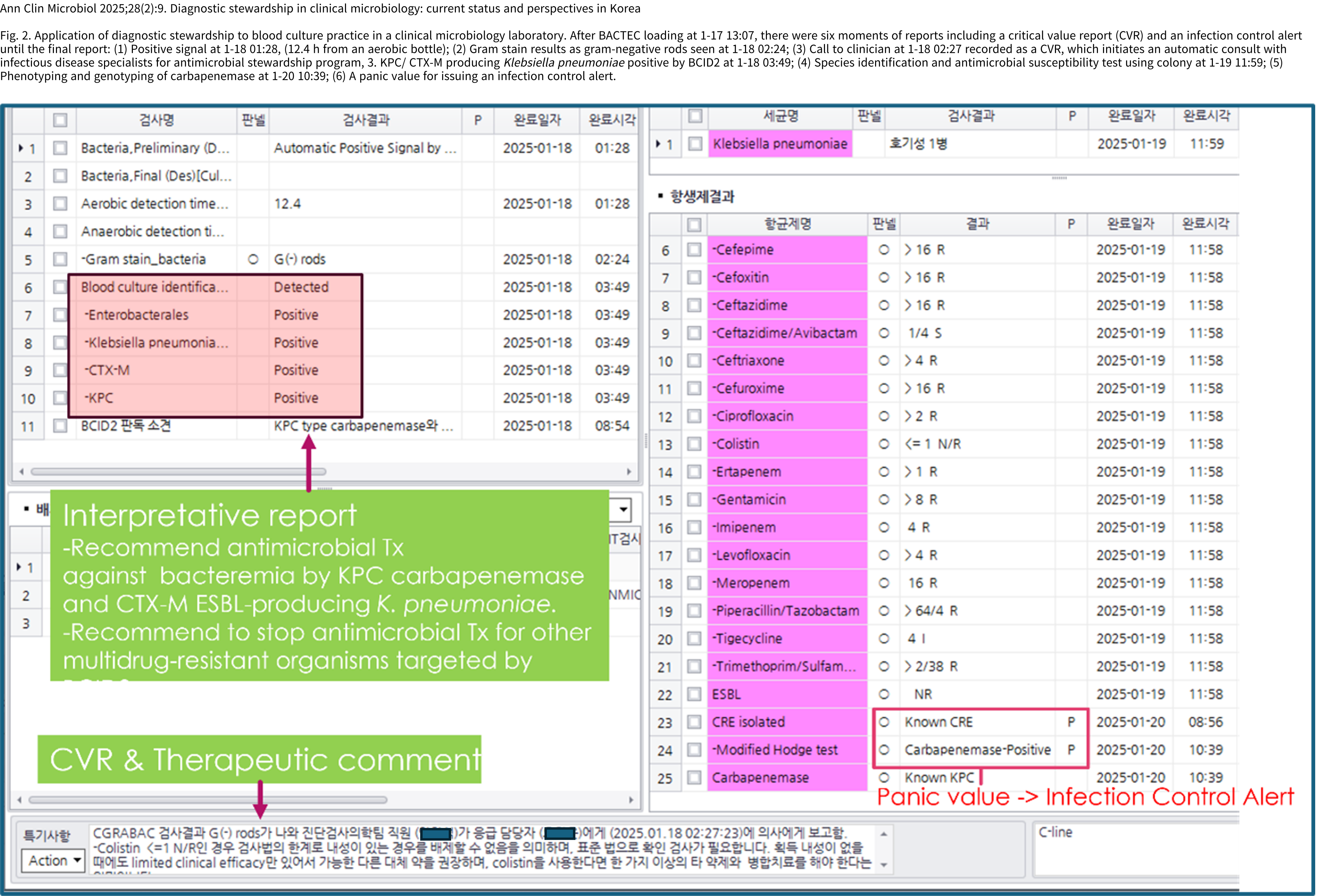Tick checkbox for Gram stain_bacteria row
Image resolution: width=1320 pixels, height=896 pixels.
[60, 259]
